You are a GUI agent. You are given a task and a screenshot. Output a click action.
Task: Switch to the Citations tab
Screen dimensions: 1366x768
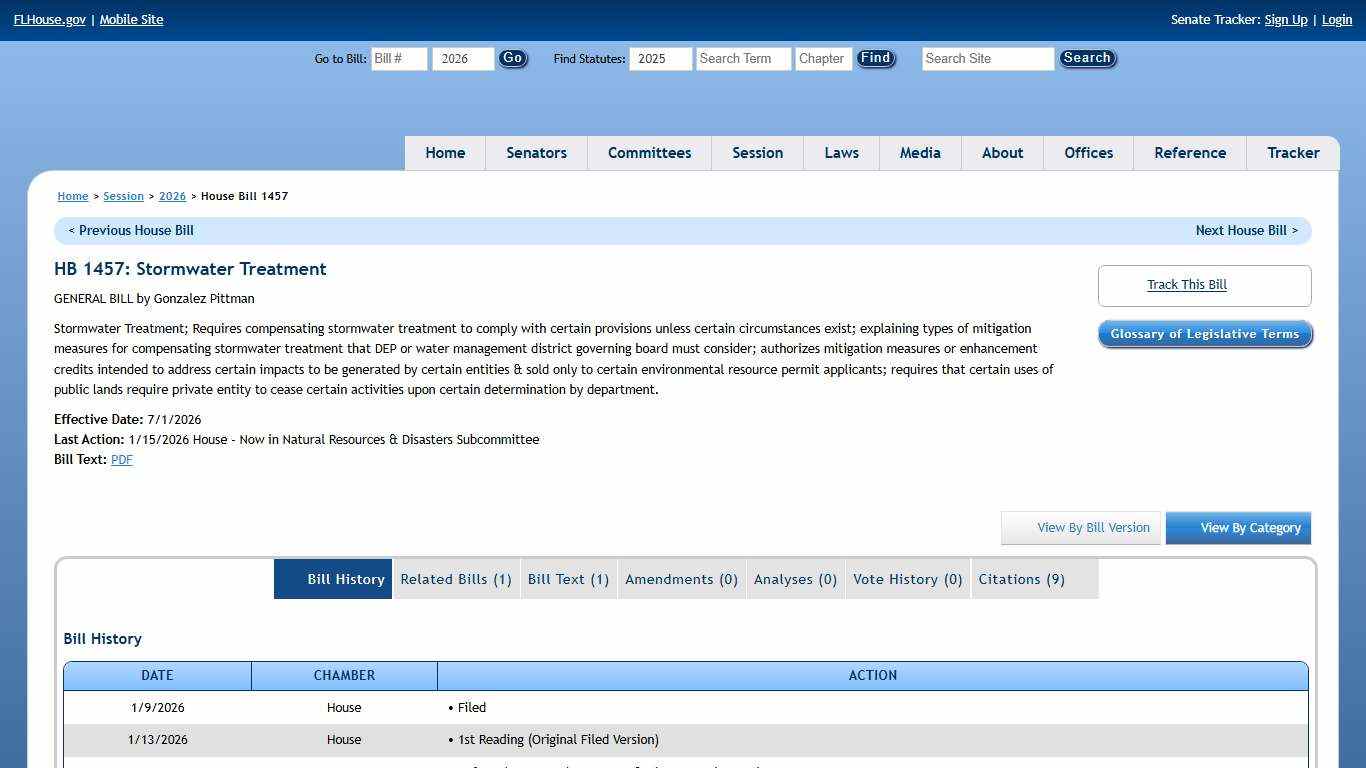click(x=1021, y=578)
